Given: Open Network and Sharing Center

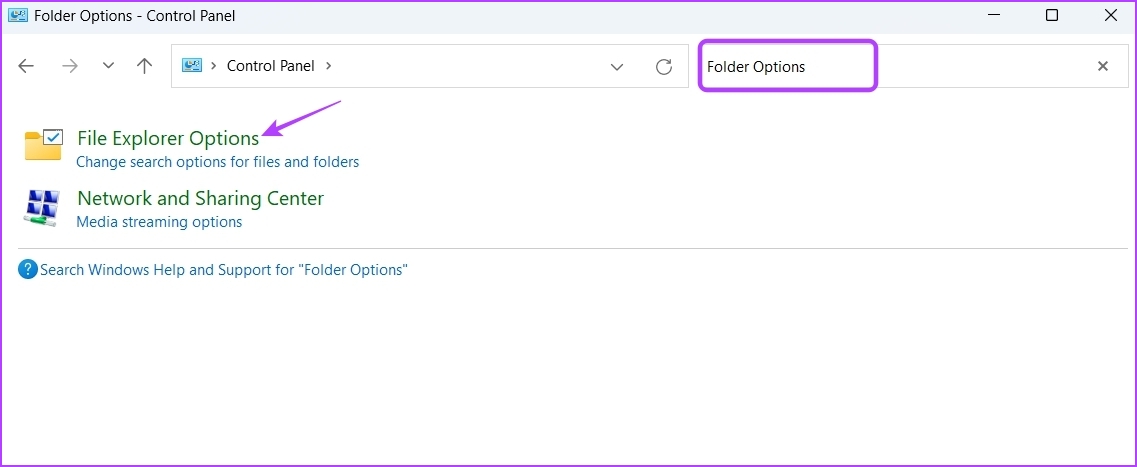Looking at the screenshot, I should (x=200, y=198).
